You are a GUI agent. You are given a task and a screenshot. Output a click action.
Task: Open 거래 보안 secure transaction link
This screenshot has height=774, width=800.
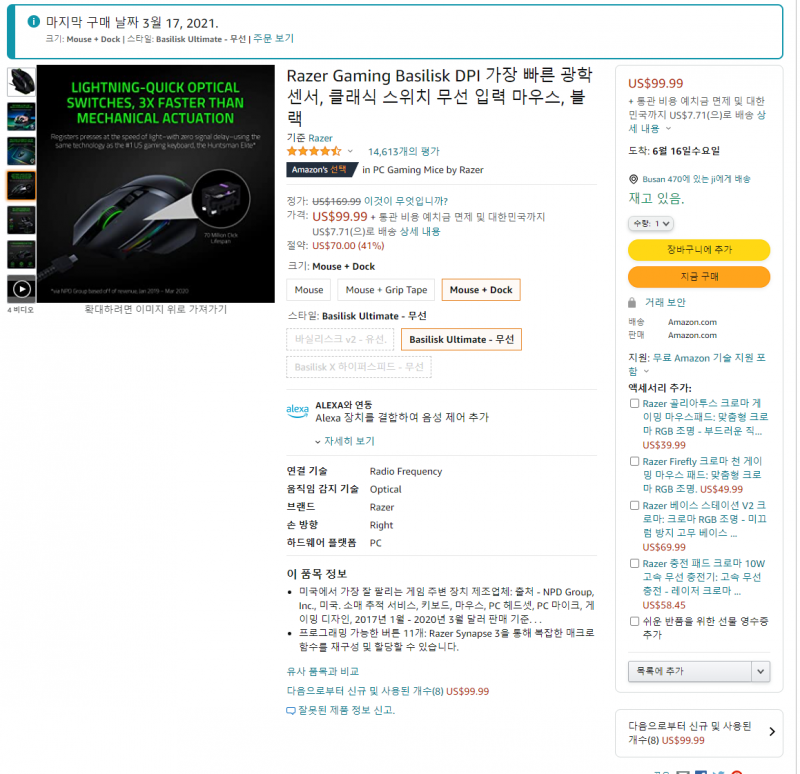(665, 303)
